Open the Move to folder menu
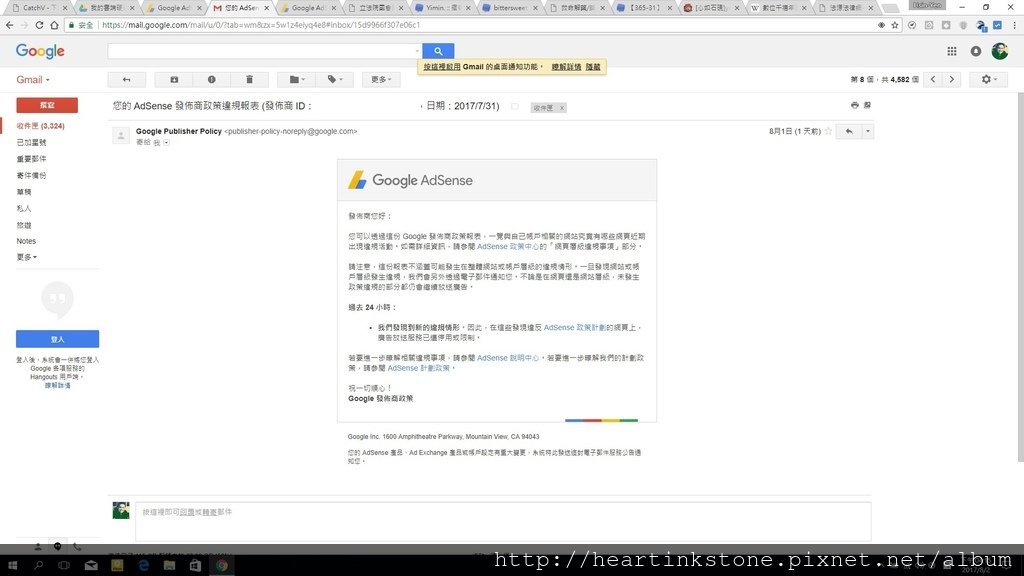 click(x=297, y=80)
